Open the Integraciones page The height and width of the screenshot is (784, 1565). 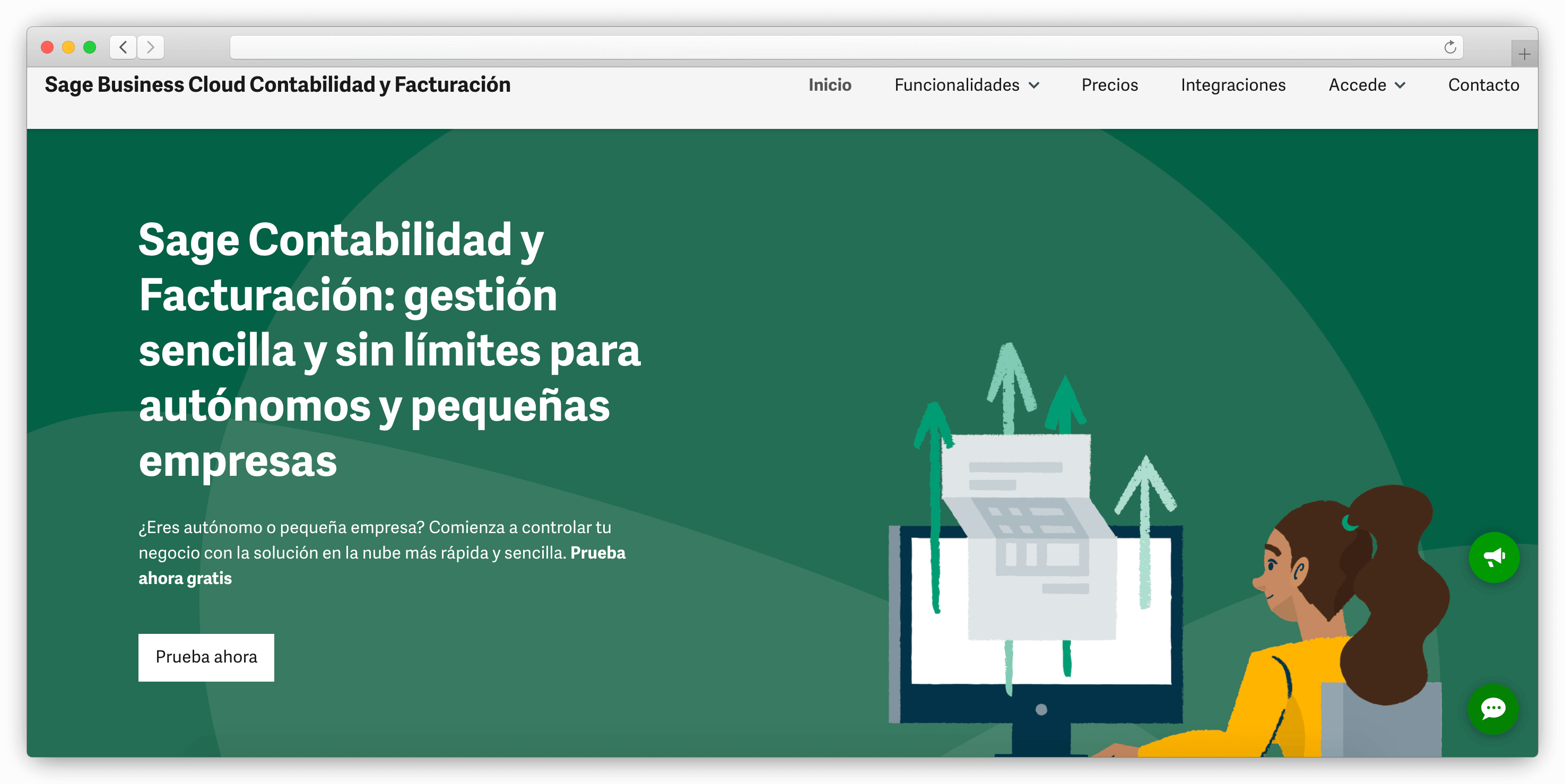[1233, 85]
